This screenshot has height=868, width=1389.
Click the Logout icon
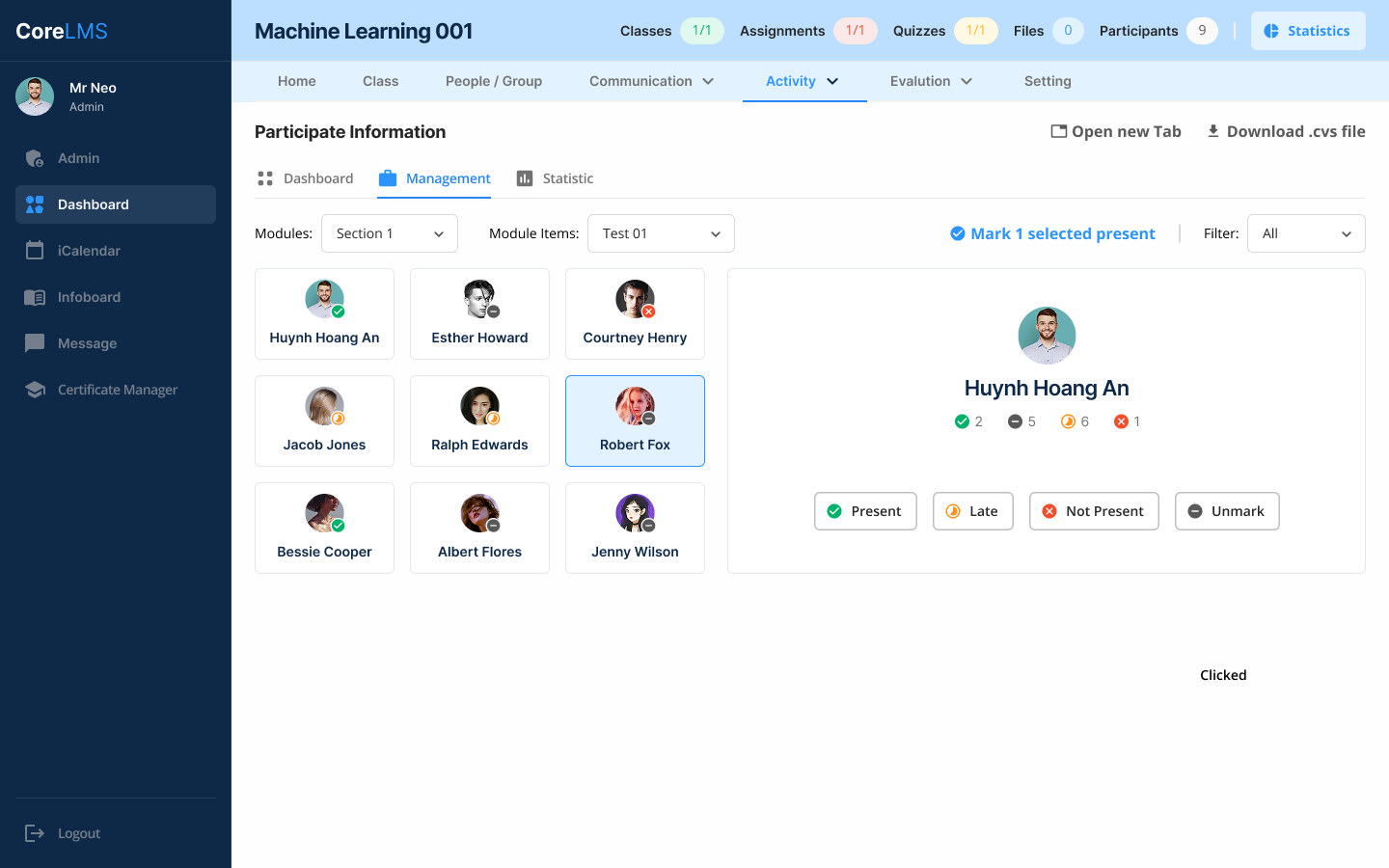tap(35, 833)
